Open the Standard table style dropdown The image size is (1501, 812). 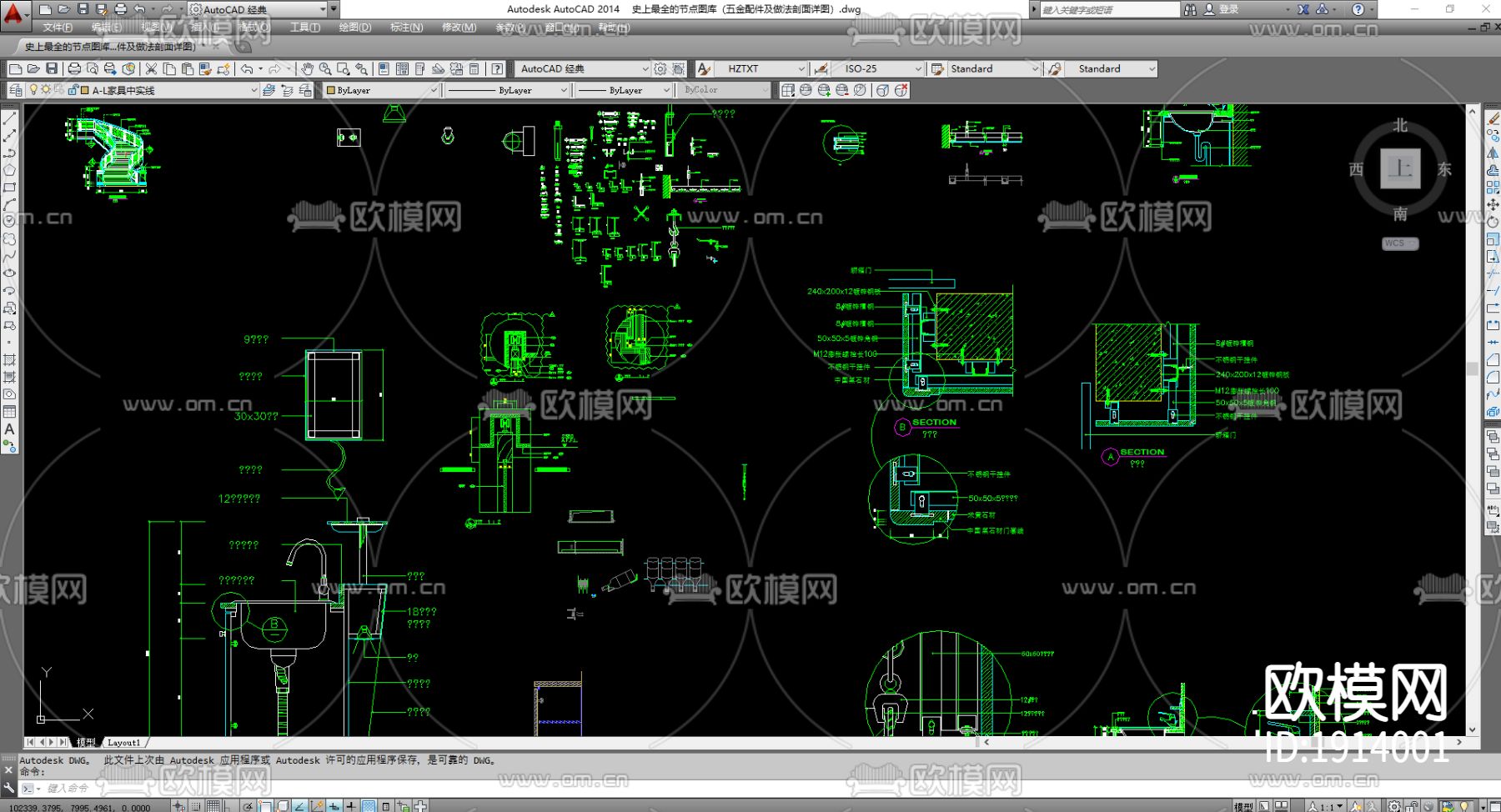[995, 68]
